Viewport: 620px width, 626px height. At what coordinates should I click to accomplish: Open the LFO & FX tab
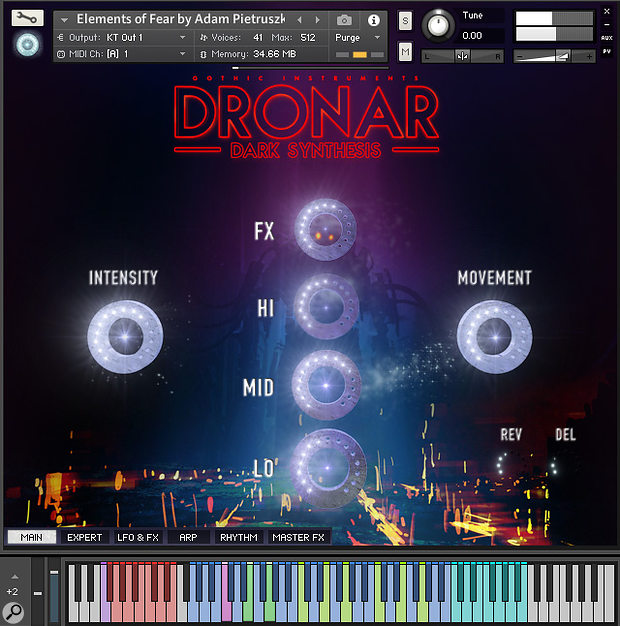pos(138,537)
